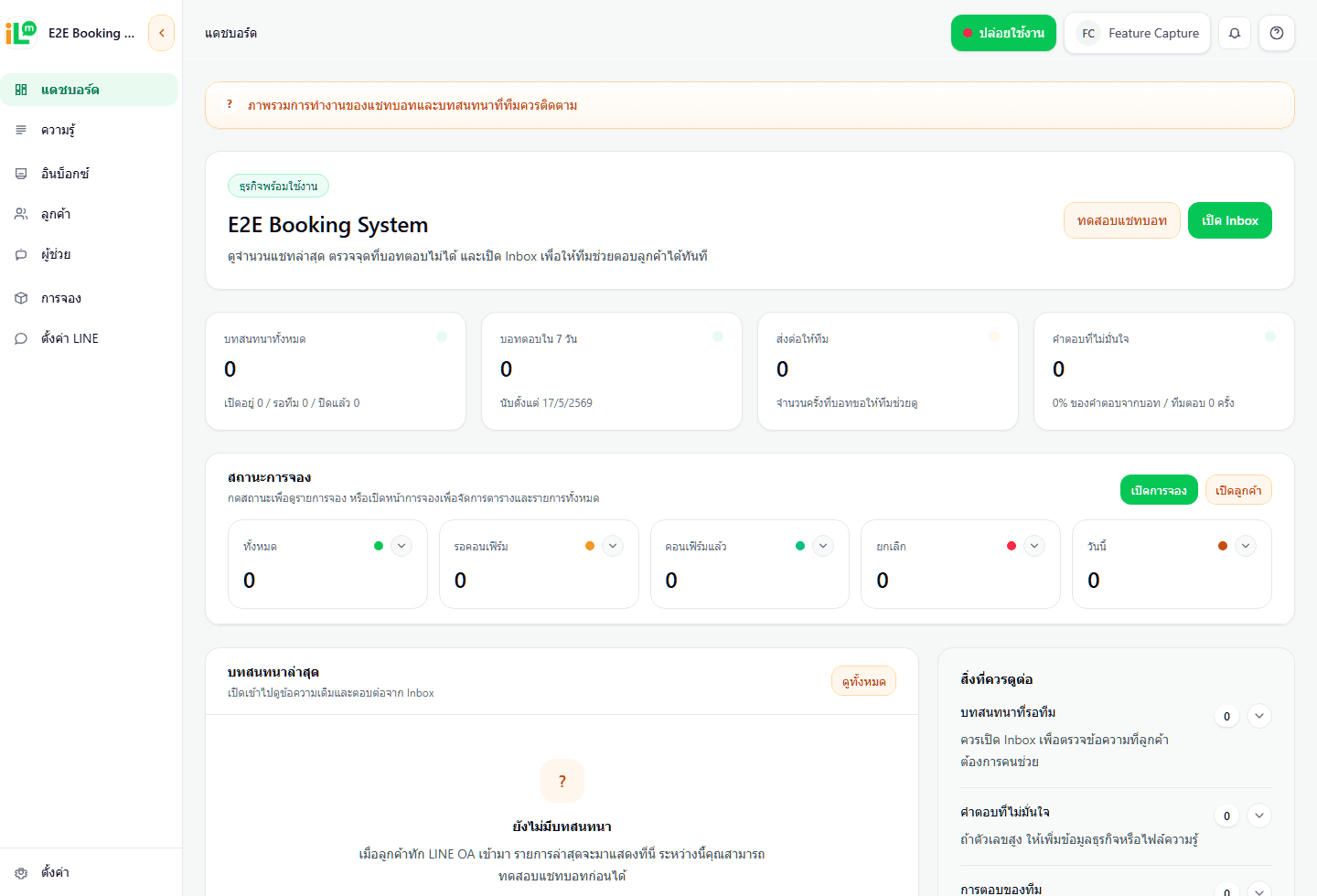
Task: Click the question mark in the orange banner
Action: click(x=230, y=104)
